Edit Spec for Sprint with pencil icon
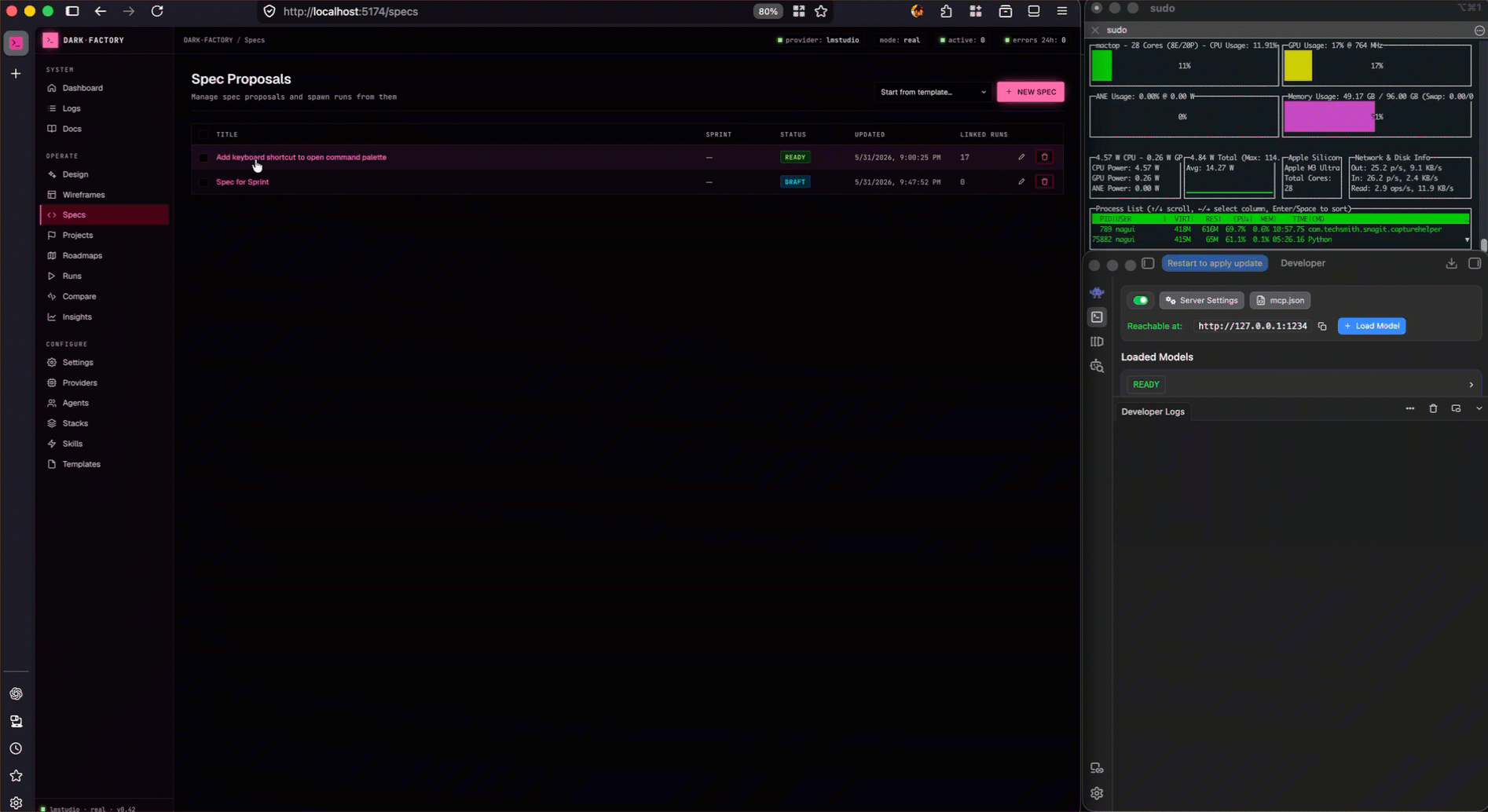Screen dimensions: 1488x812 pyautogui.click(x=1021, y=181)
